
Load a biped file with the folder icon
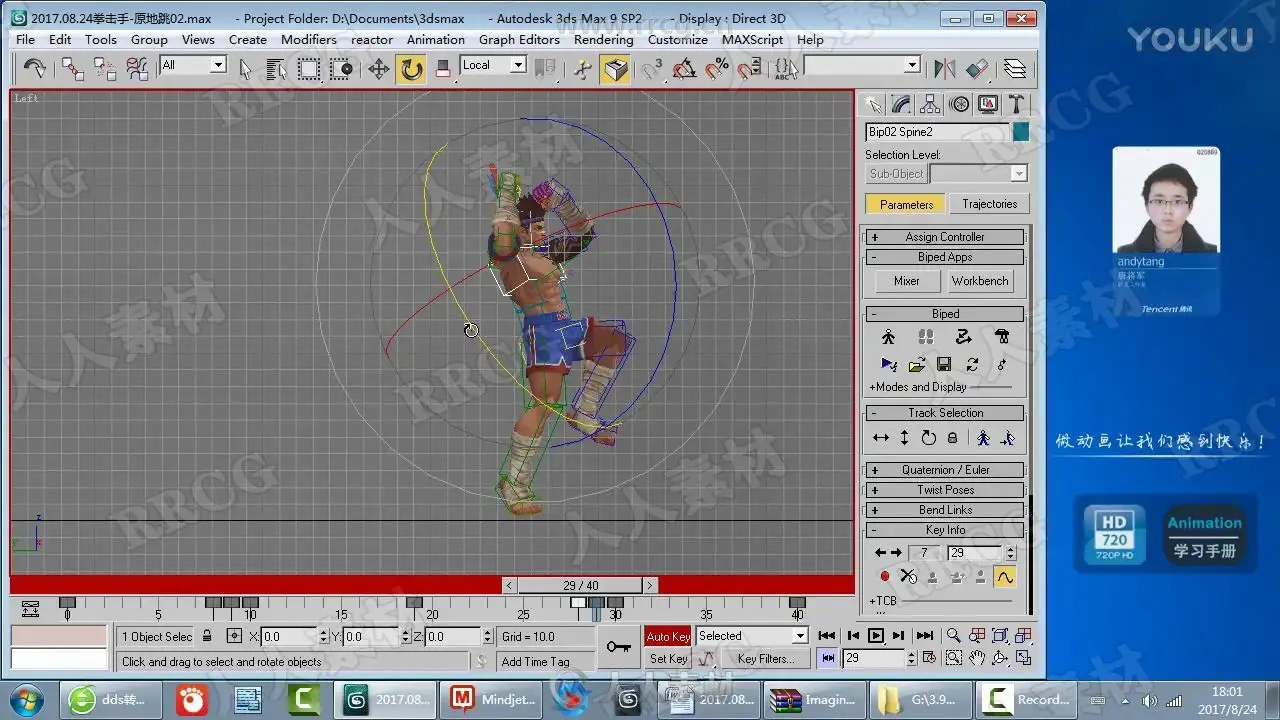(916, 364)
